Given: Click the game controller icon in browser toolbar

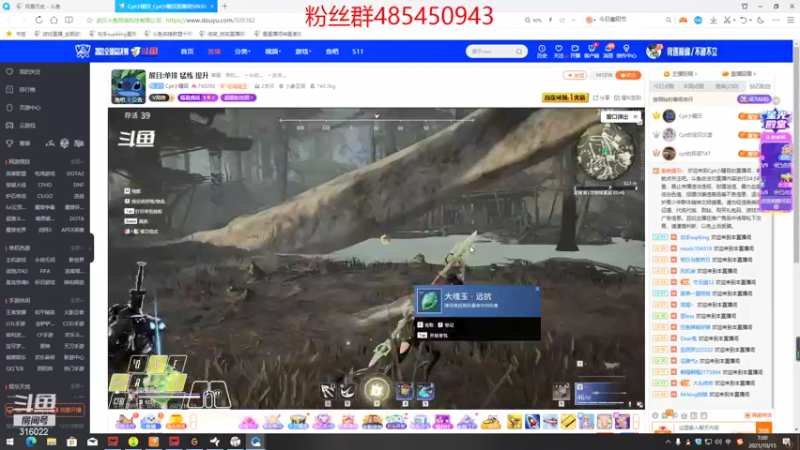Looking at the screenshot, I should 683,20.
